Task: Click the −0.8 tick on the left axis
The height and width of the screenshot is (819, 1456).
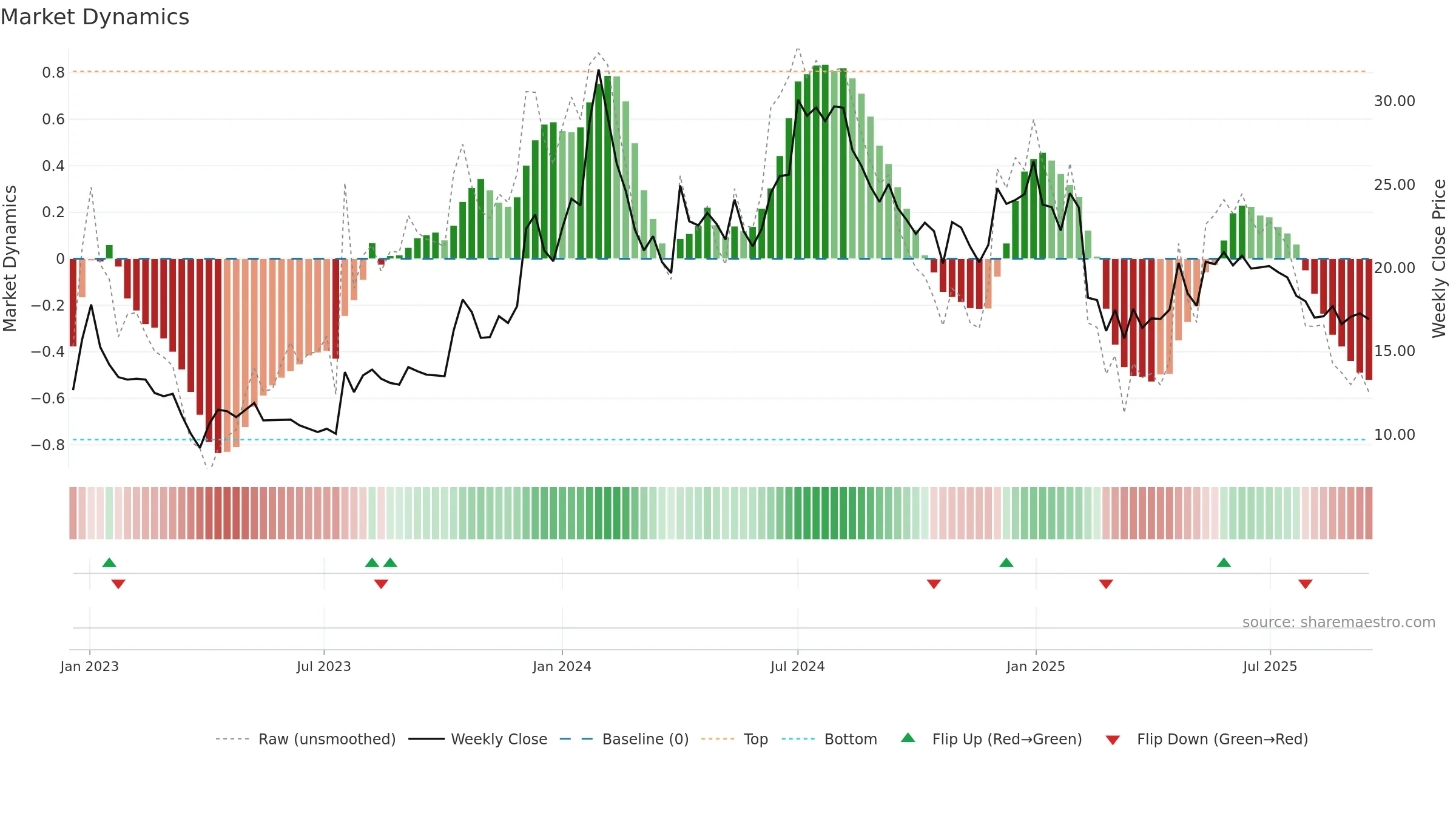Action: pyautogui.click(x=48, y=445)
